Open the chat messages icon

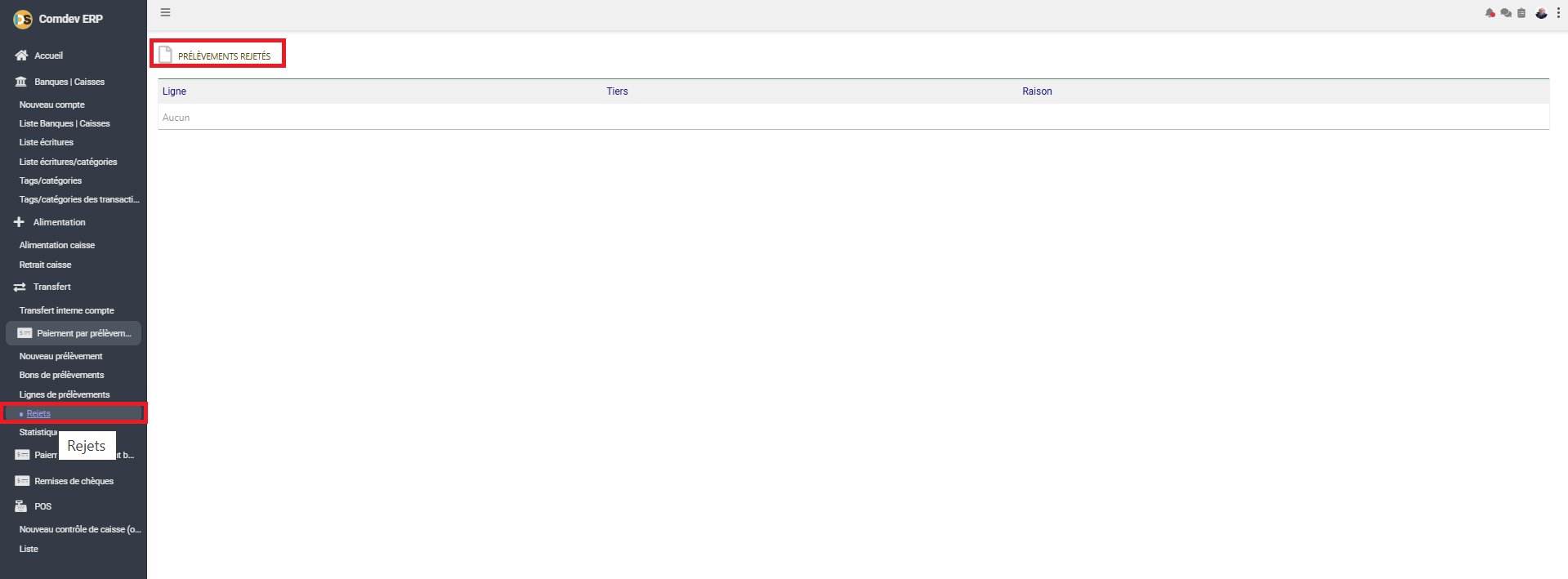point(1506,13)
